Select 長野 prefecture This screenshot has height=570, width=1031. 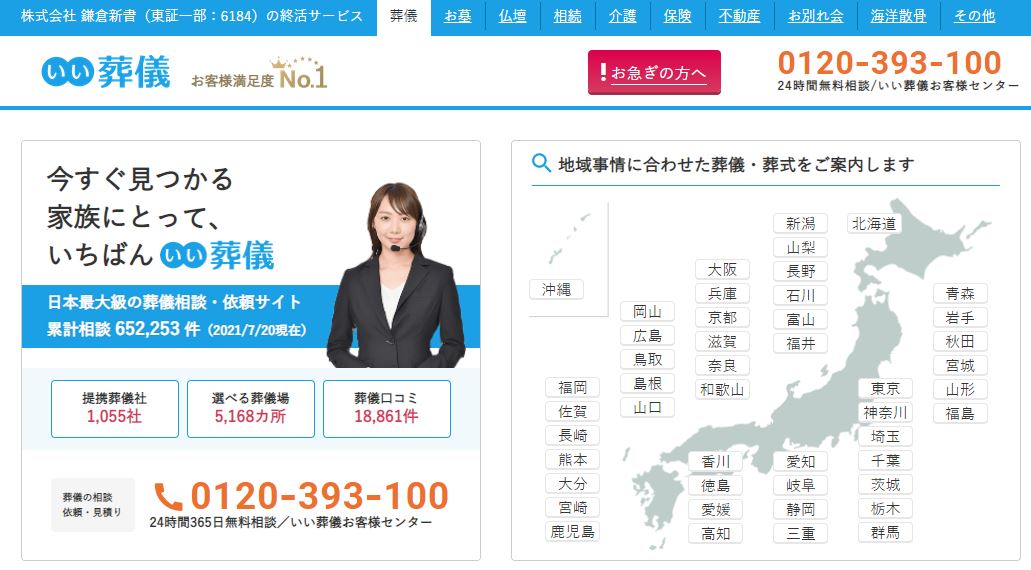pos(800,272)
